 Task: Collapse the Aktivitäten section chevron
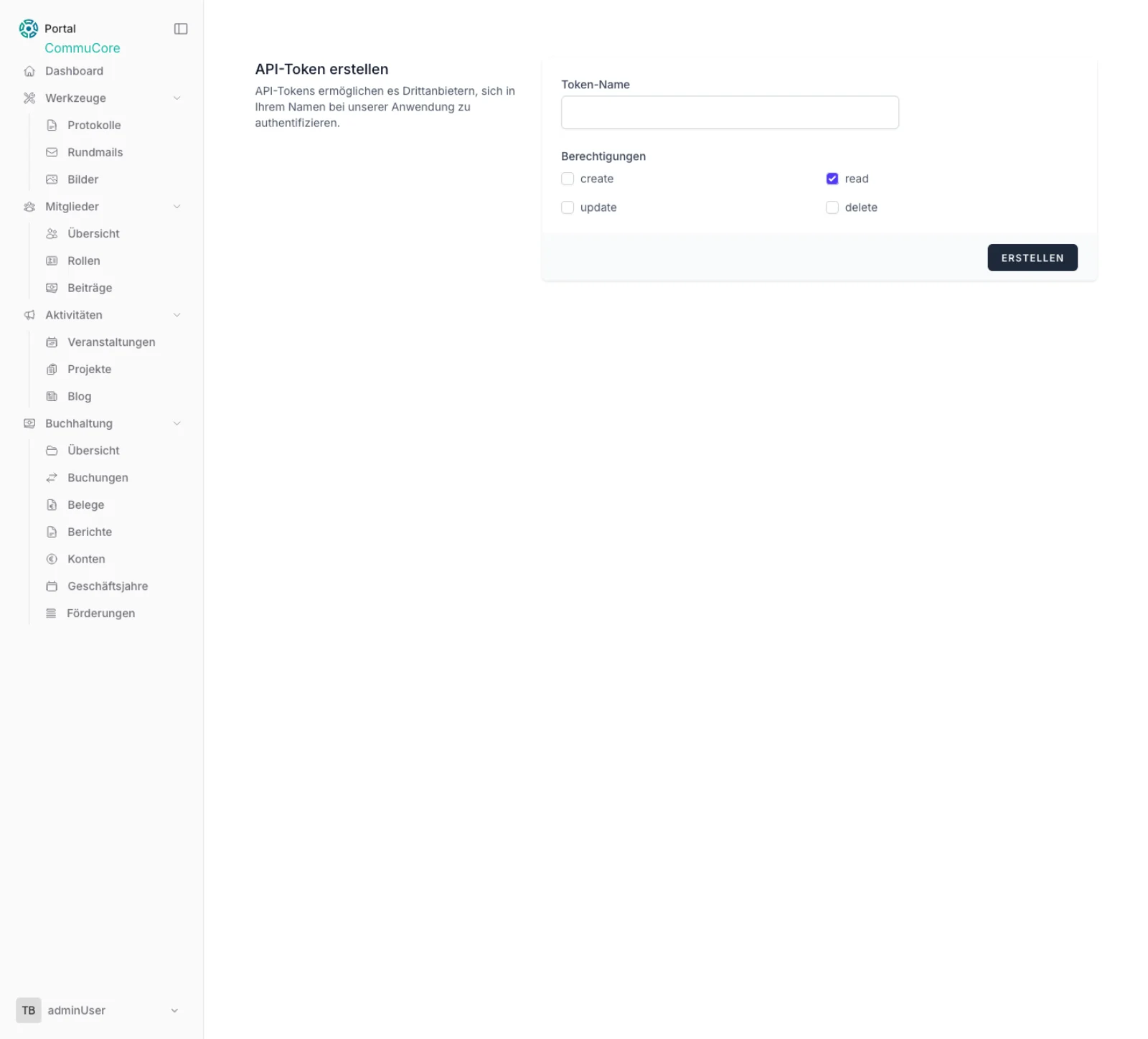pyautogui.click(x=177, y=315)
